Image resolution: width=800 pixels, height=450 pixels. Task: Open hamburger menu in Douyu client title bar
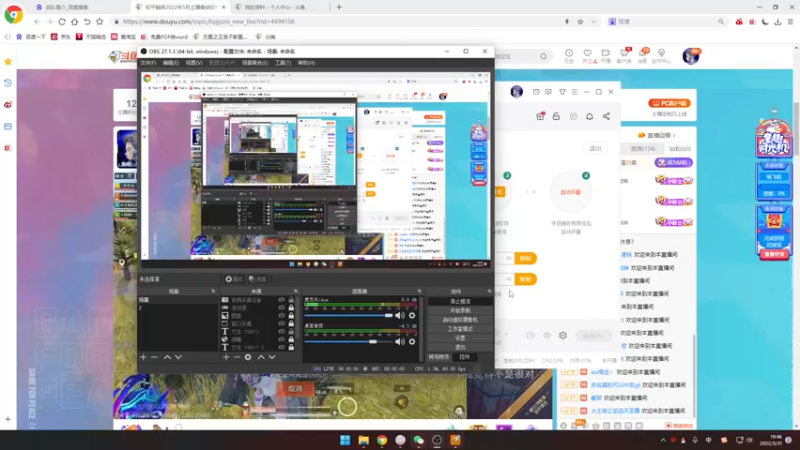point(574,92)
